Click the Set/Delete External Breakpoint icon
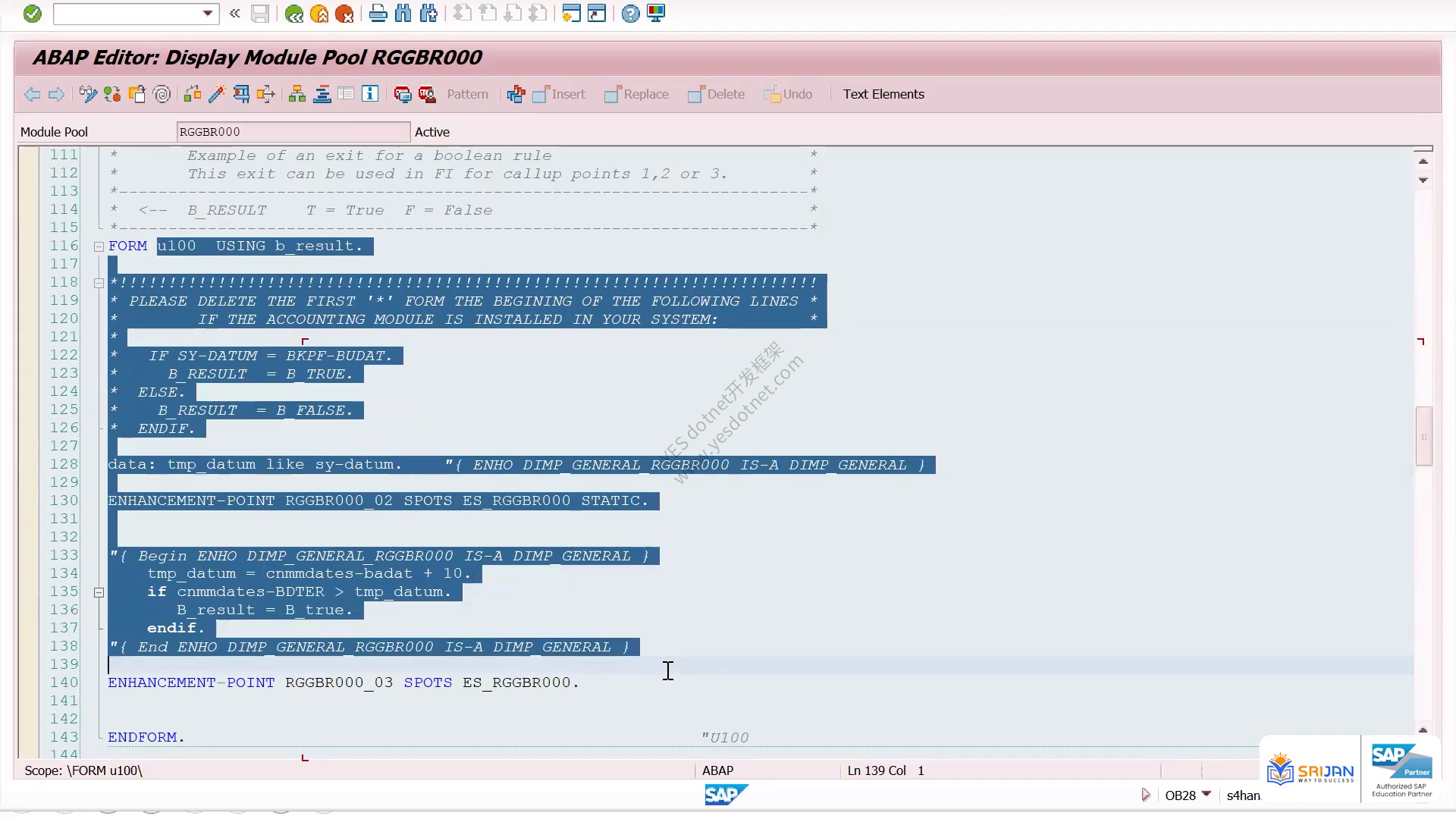Screen dimensions: 1456x819 click(x=427, y=94)
